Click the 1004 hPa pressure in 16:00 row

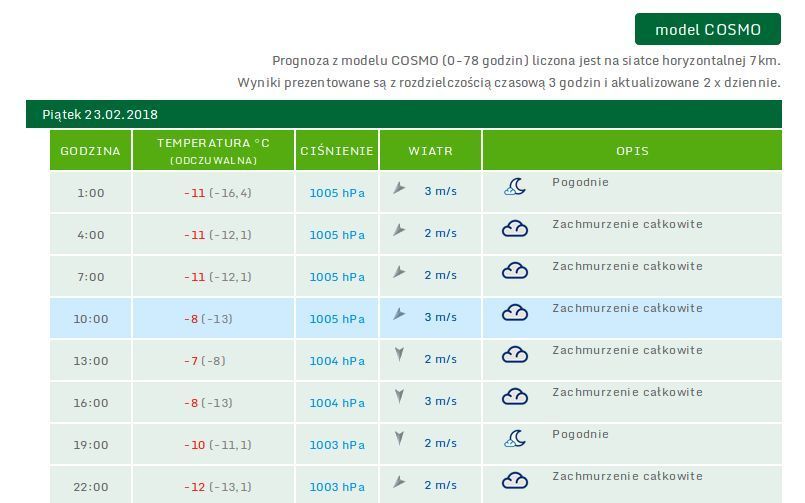click(337, 403)
